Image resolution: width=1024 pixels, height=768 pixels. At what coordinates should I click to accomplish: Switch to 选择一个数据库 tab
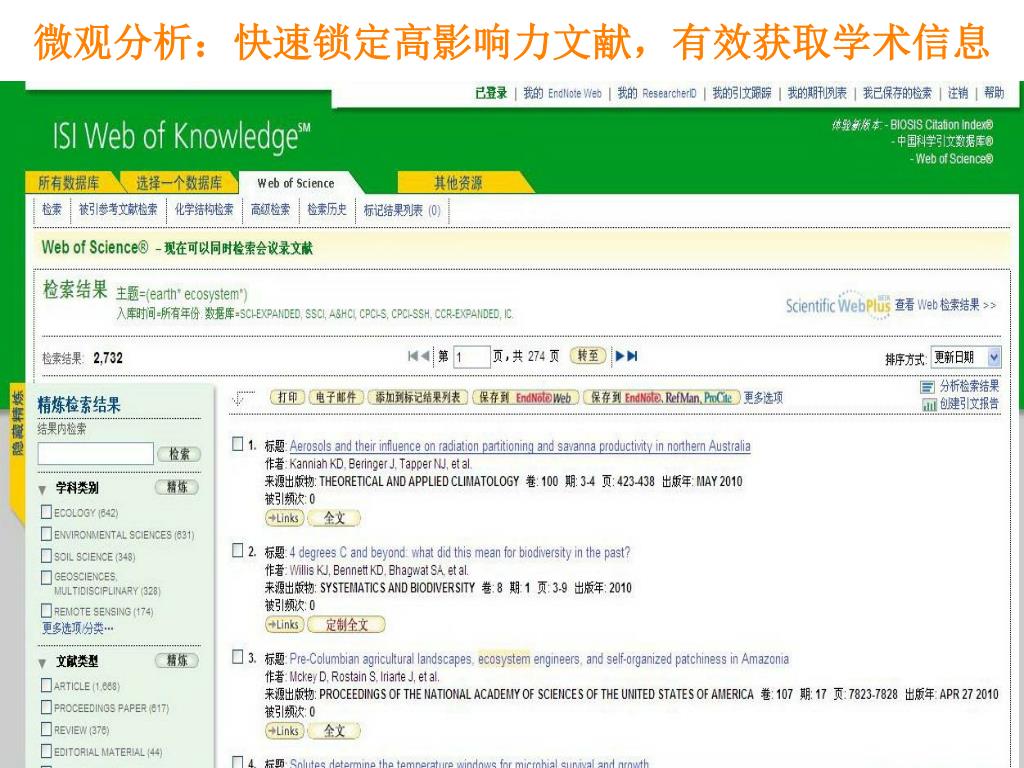(x=179, y=183)
